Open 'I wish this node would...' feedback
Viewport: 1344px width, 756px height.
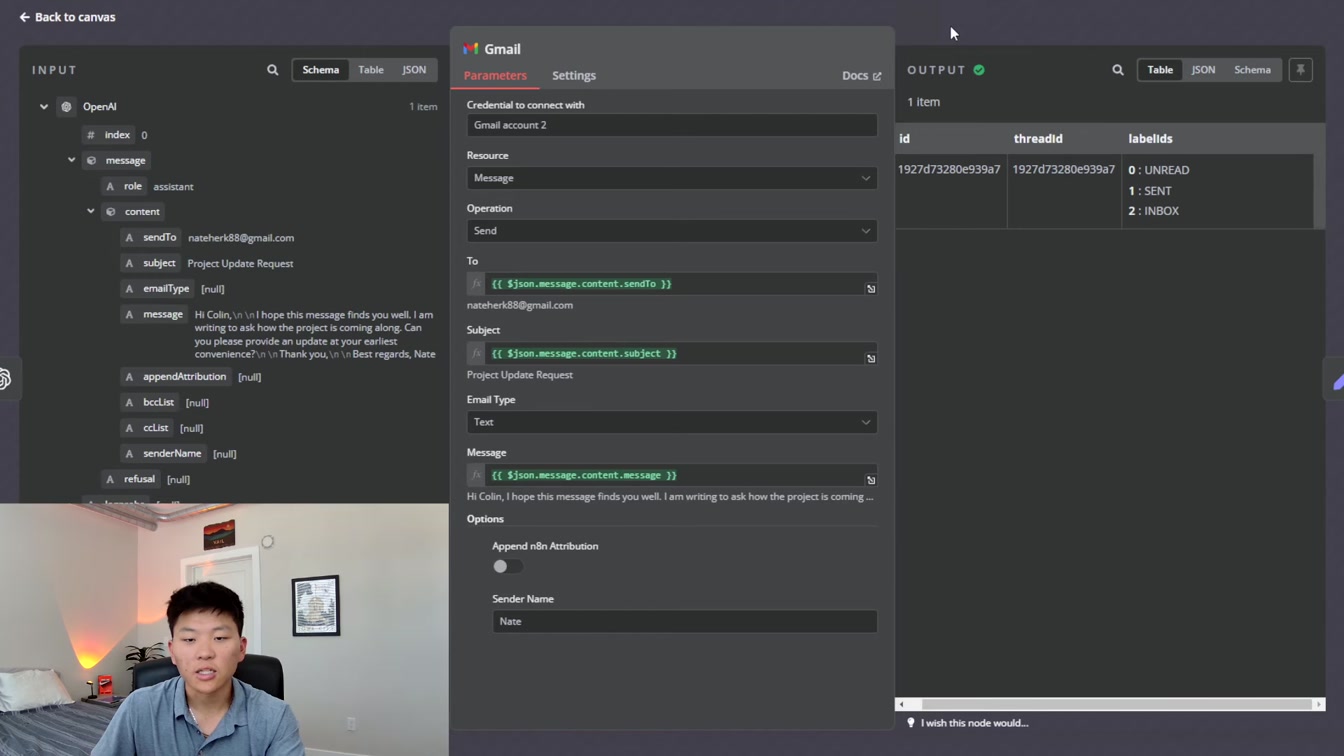click(x=967, y=723)
